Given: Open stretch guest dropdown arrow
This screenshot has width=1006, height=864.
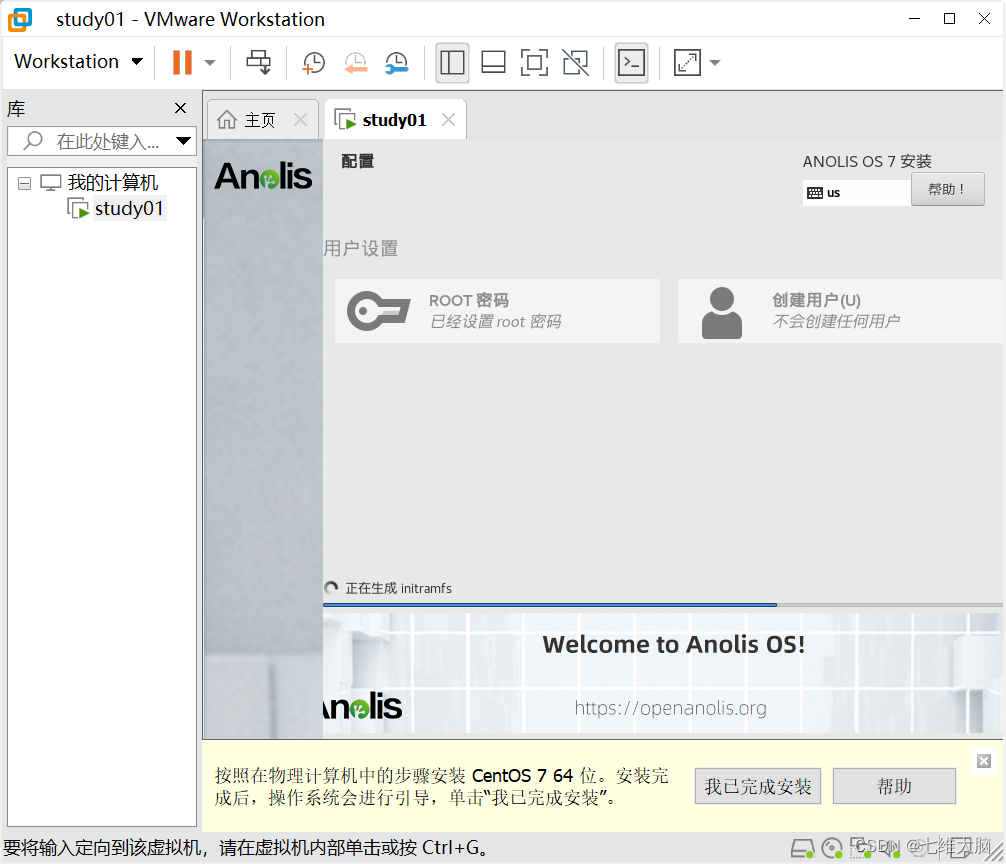Looking at the screenshot, I should point(715,63).
